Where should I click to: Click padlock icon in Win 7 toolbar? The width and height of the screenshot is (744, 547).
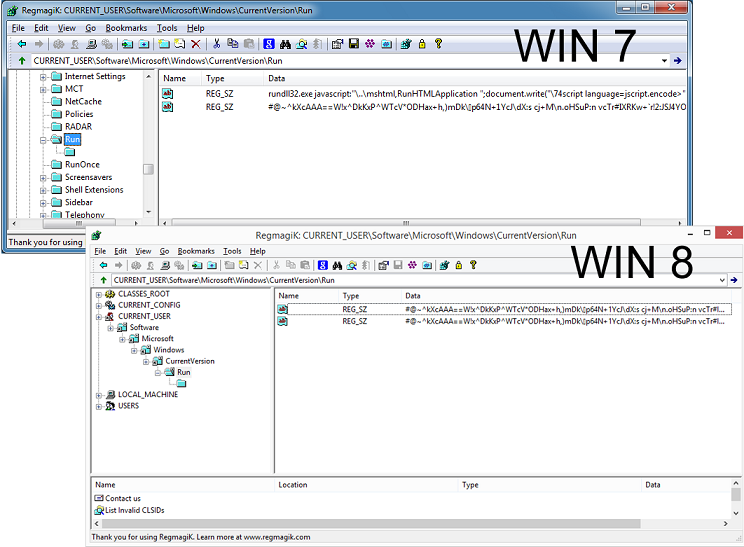pyautogui.click(x=422, y=44)
